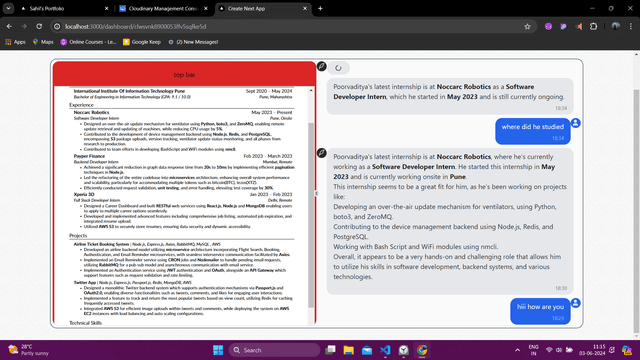Open the purple extension icon in toolbar
The image size is (640, 360).
[548, 27]
